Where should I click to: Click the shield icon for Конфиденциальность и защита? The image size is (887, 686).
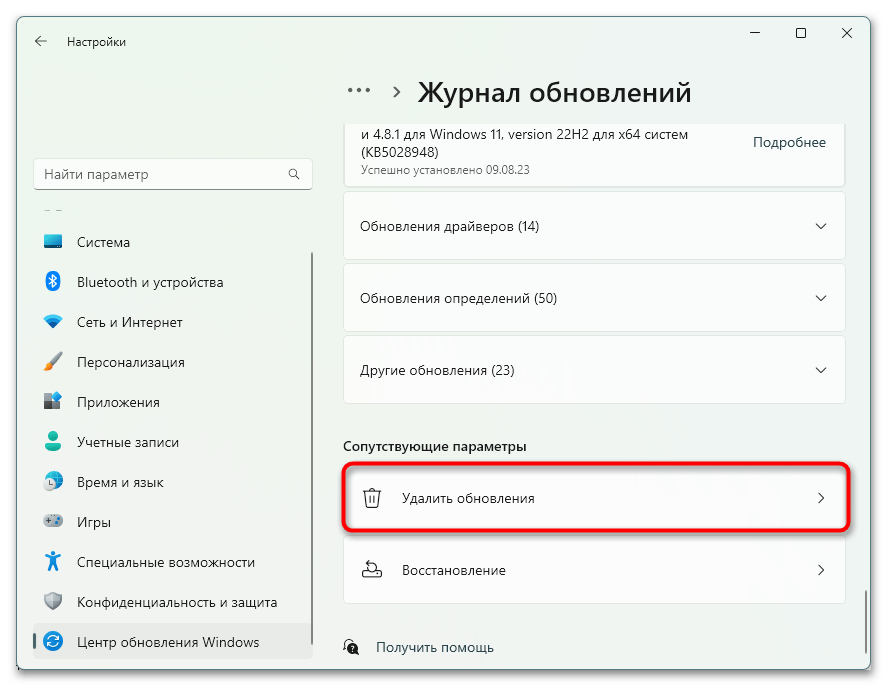point(53,601)
